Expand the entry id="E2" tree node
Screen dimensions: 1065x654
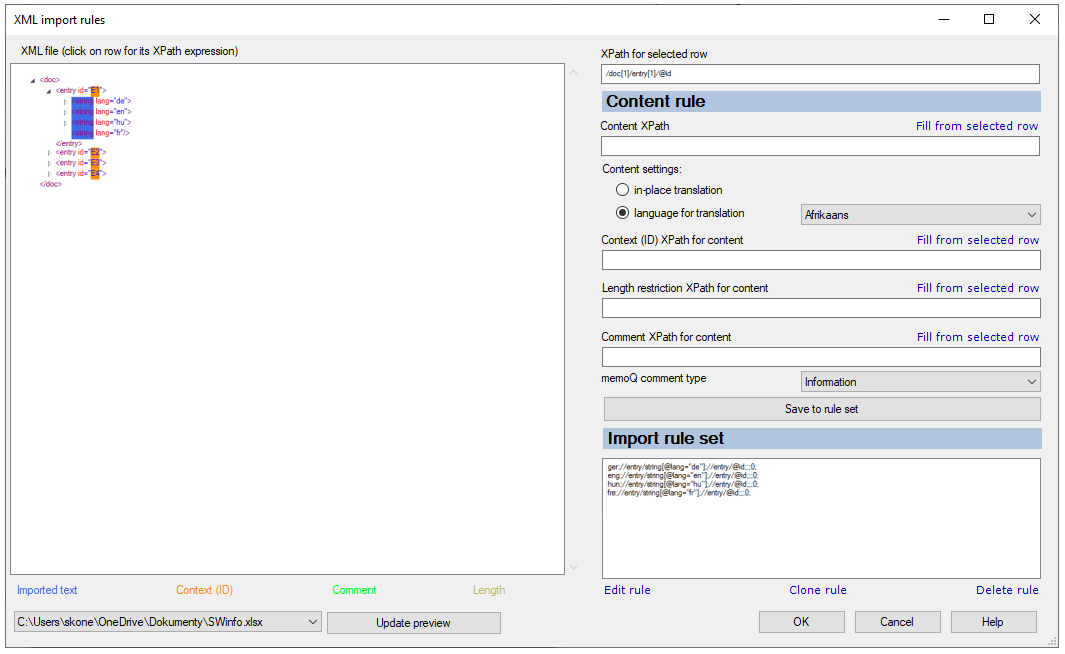point(50,153)
